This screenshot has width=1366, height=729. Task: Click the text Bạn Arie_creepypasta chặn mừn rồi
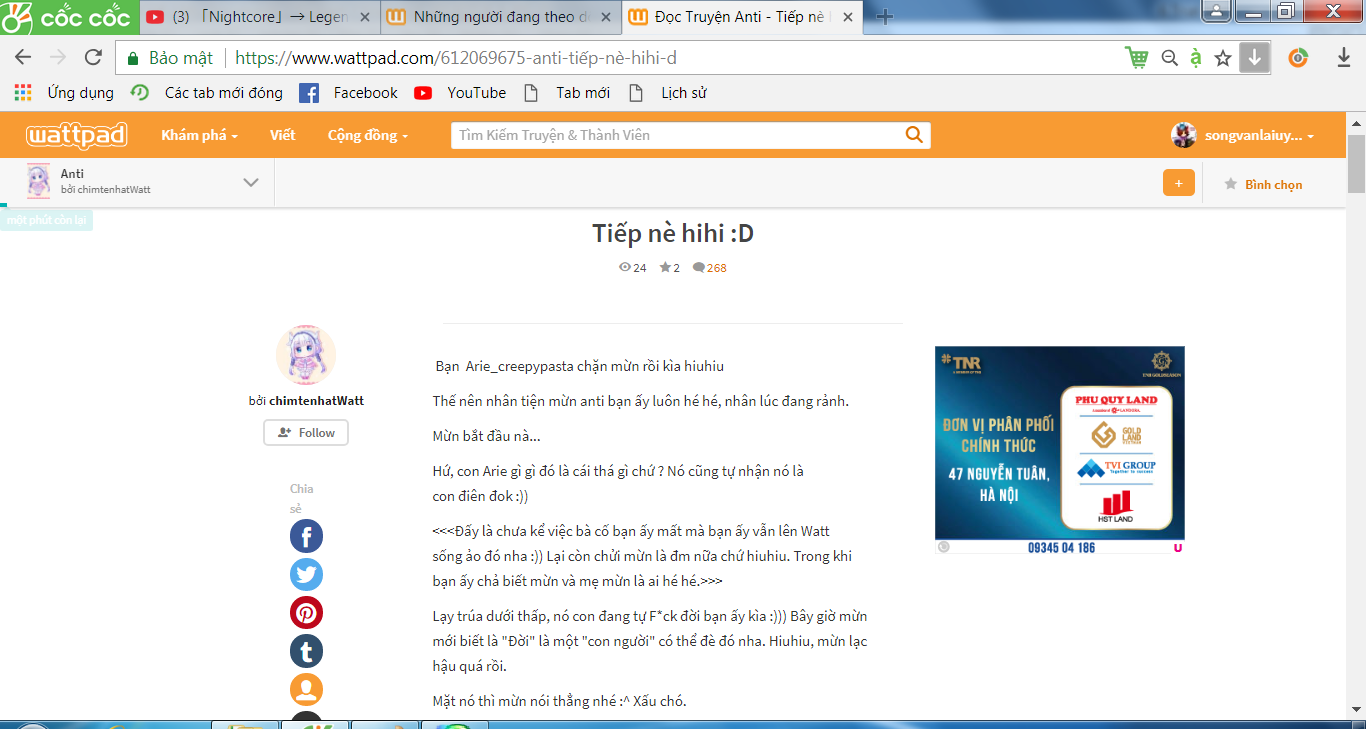(579, 366)
